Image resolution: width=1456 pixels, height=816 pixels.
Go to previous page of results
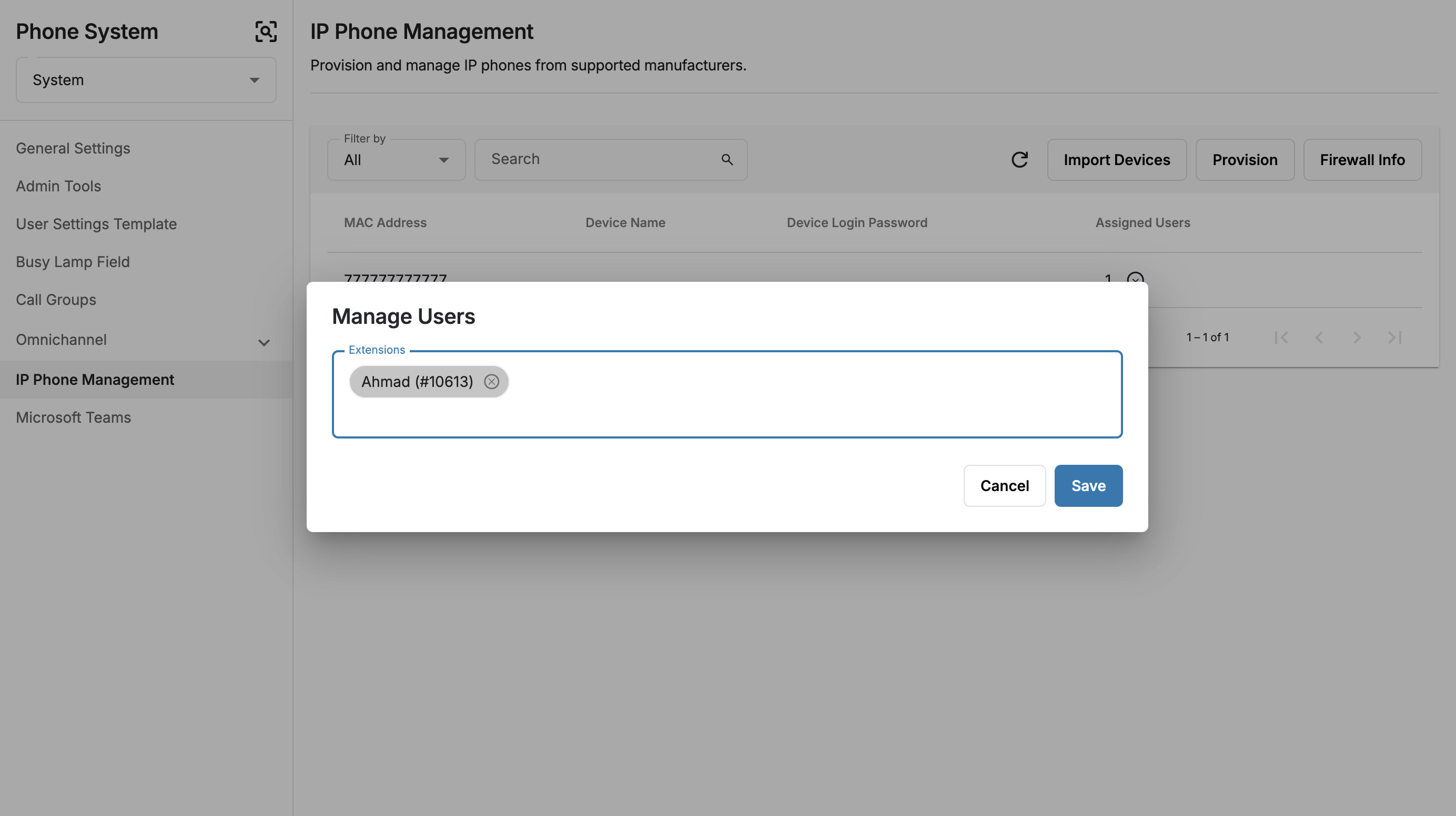(1319, 338)
